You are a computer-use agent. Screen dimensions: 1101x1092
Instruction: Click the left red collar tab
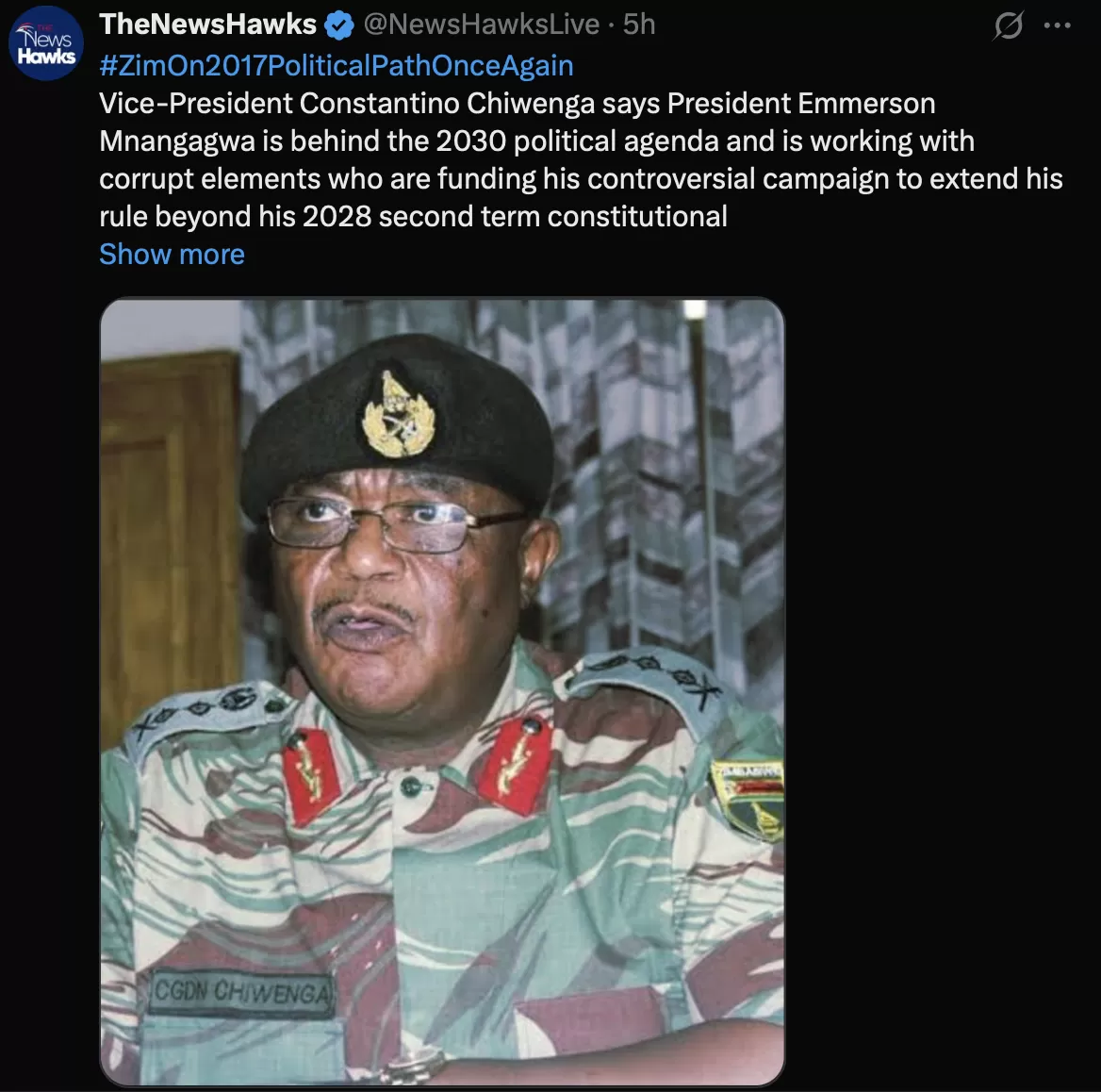pos(312,771)
